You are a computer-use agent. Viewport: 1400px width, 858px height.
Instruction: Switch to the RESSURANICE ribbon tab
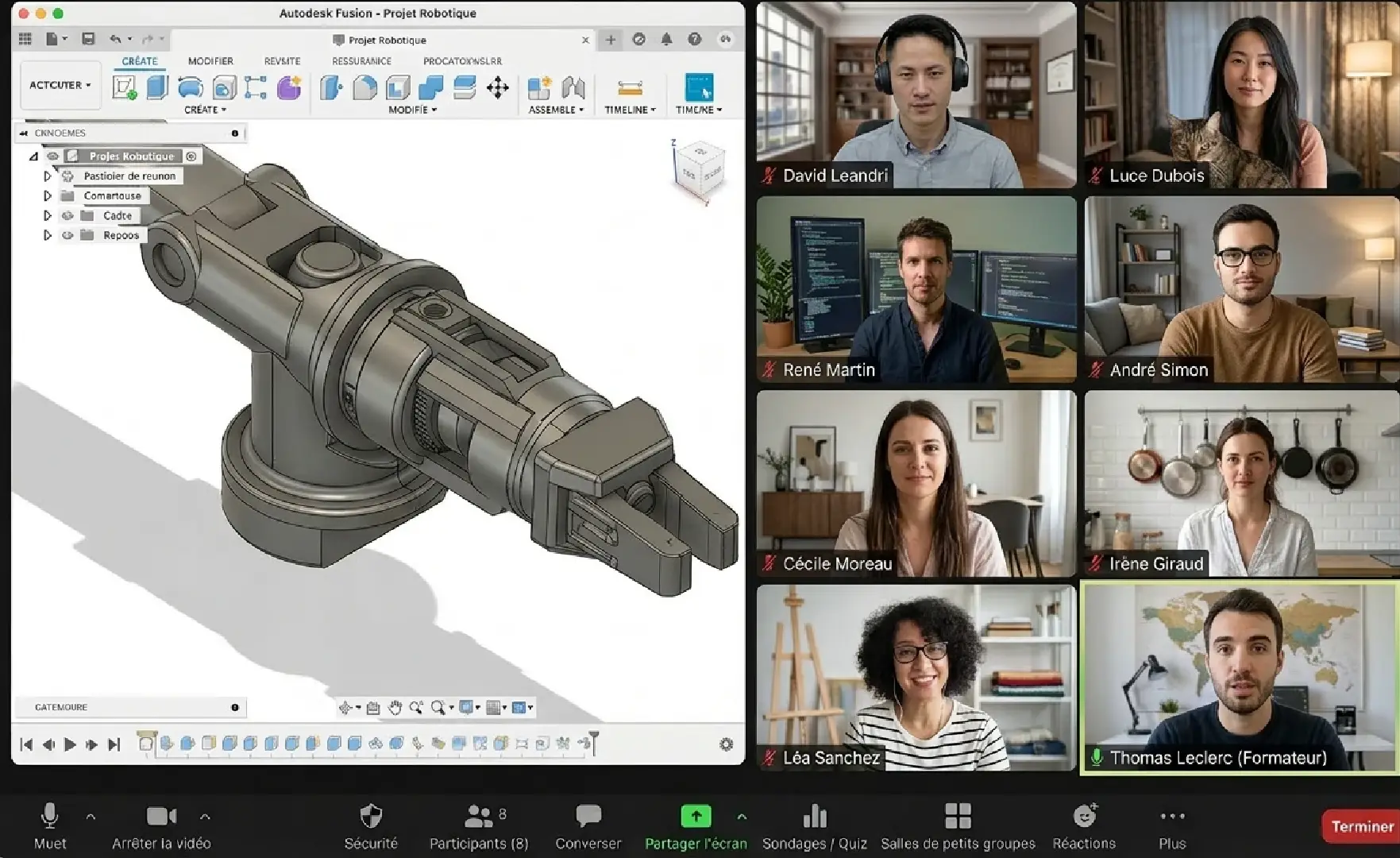pyautogui.click(x=361, y=61)
